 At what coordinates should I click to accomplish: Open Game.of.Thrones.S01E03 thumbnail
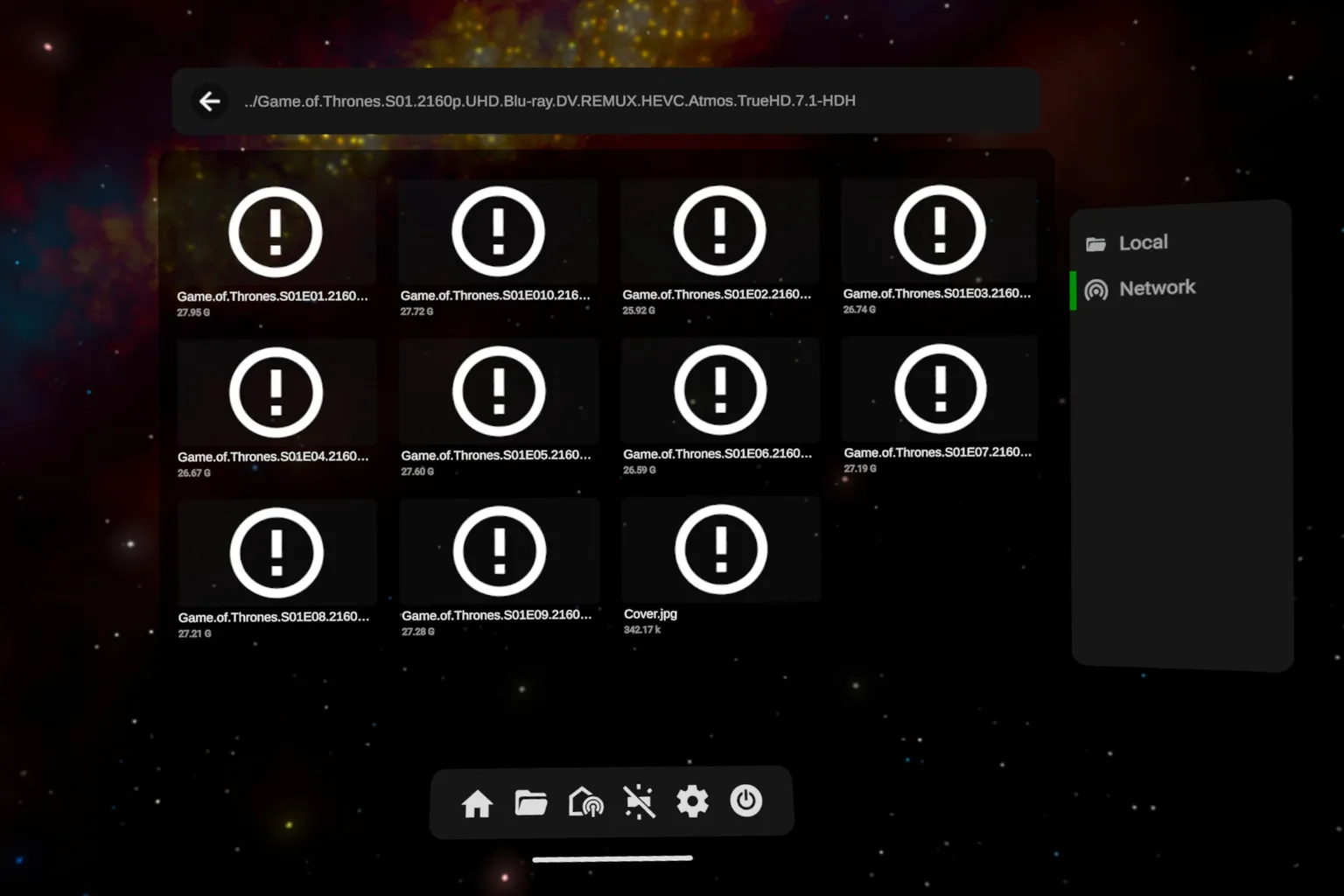point(940,230)
